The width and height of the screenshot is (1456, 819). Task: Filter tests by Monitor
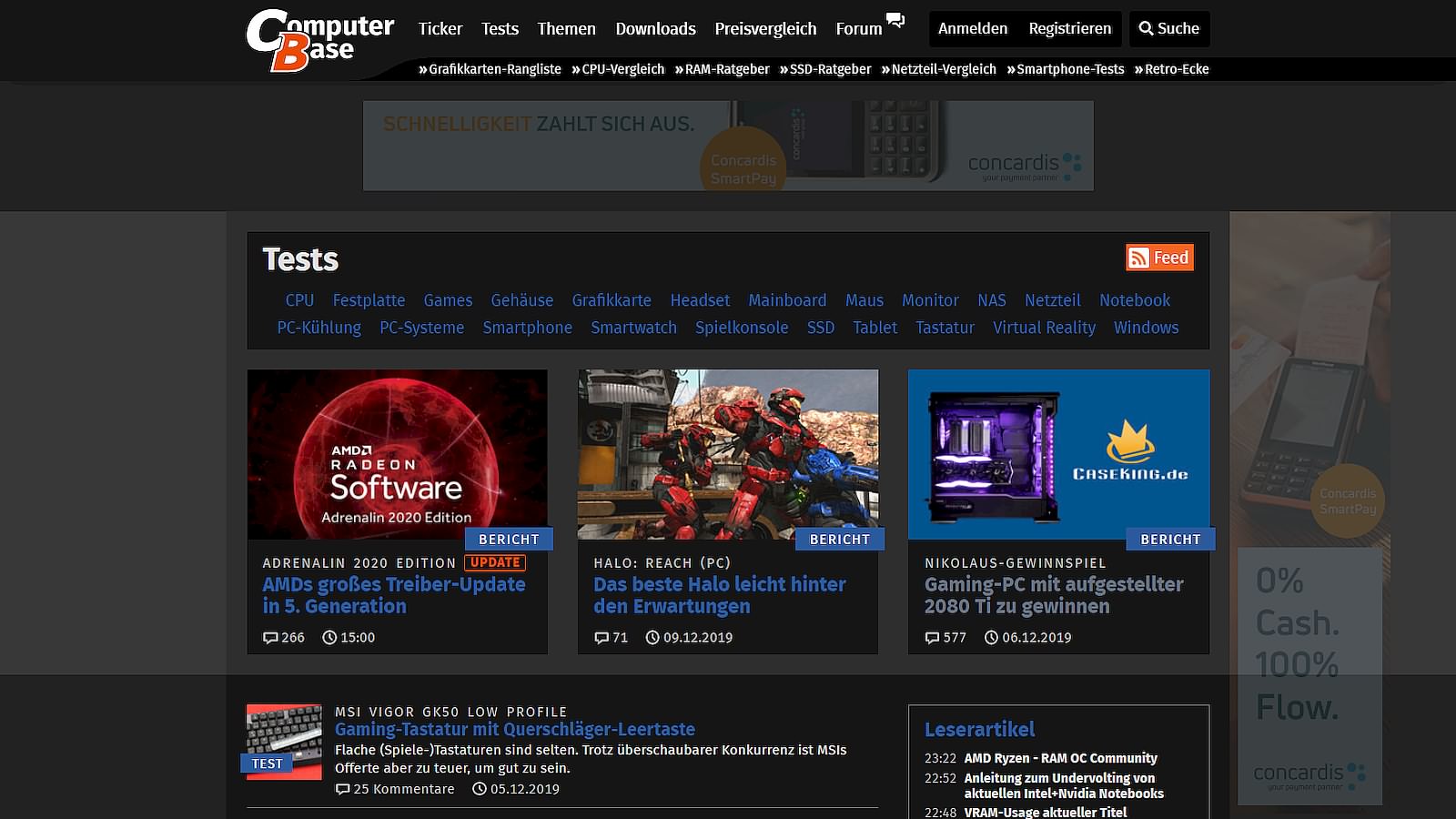tap(930, 300)
